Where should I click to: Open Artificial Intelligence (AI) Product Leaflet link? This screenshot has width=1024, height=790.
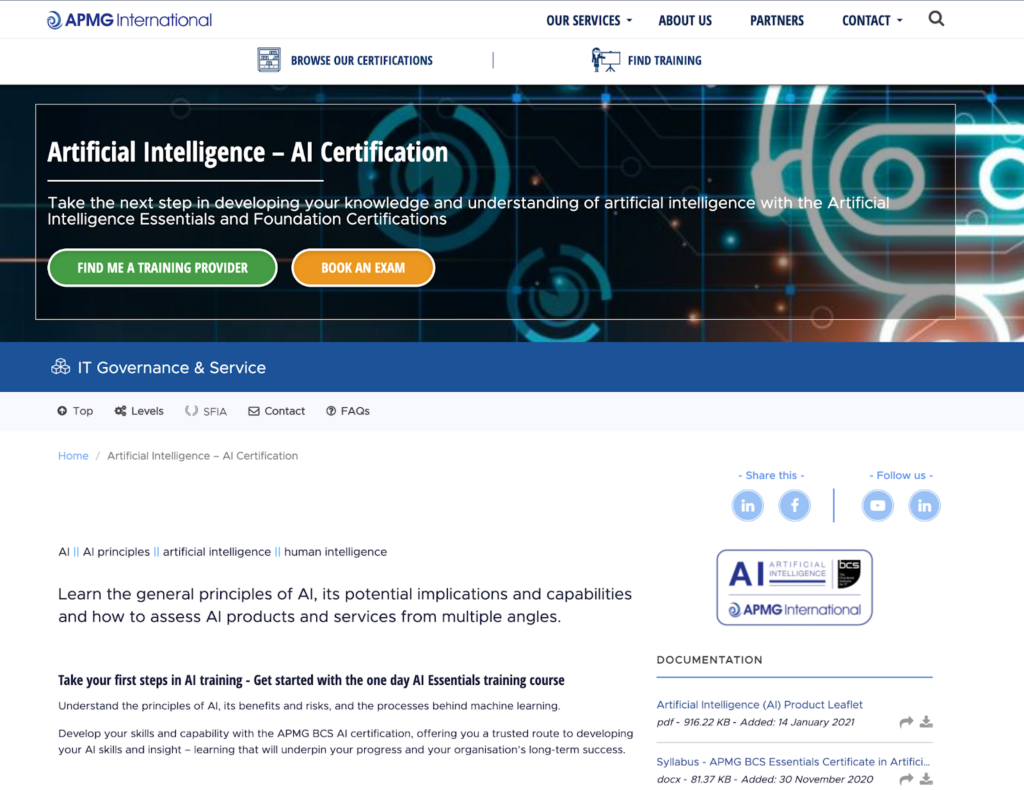pos(760,704)
